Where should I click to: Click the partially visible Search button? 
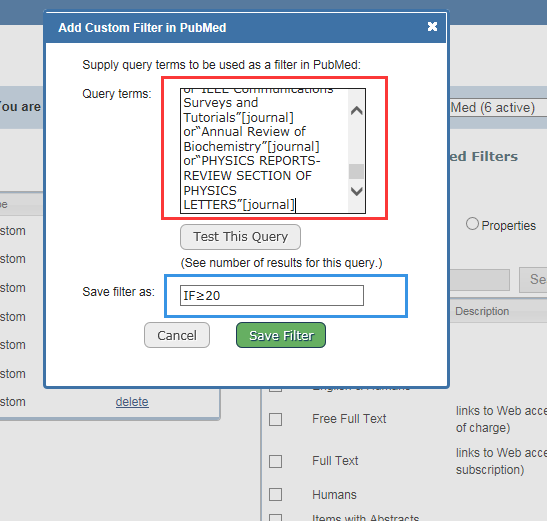pyautogui.click(x=533, y=280)
